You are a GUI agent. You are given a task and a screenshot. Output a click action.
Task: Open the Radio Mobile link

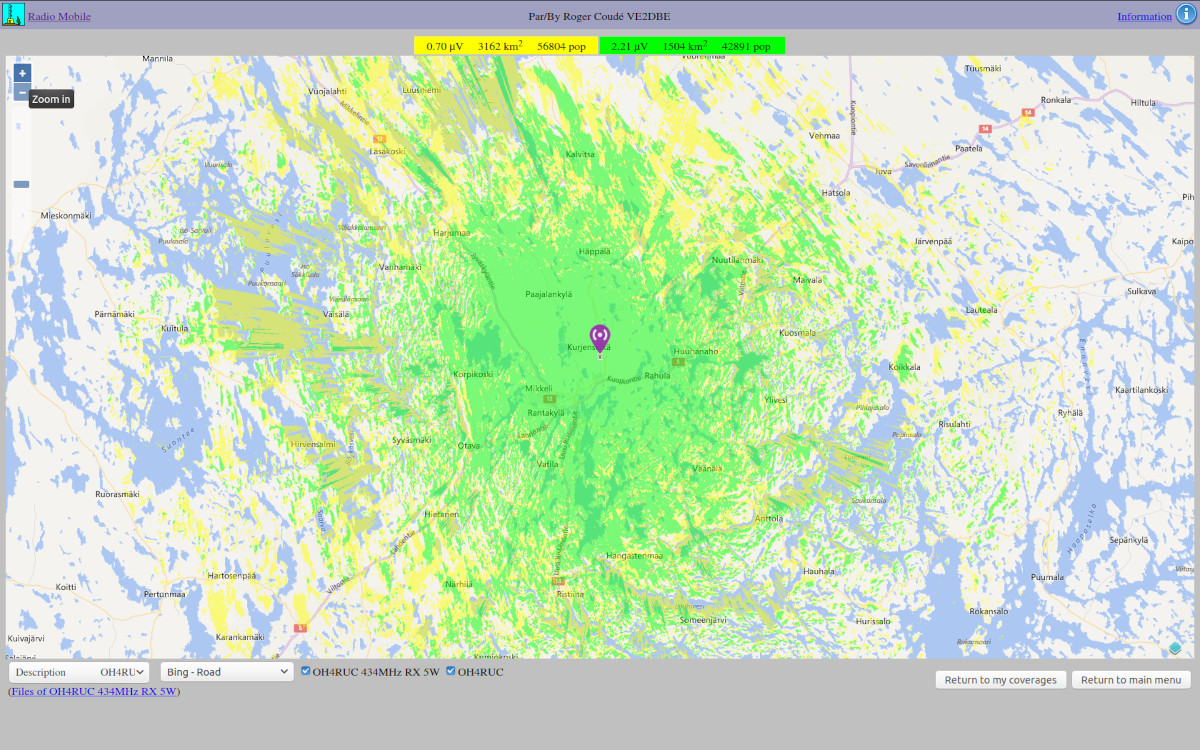click(59, 16)
